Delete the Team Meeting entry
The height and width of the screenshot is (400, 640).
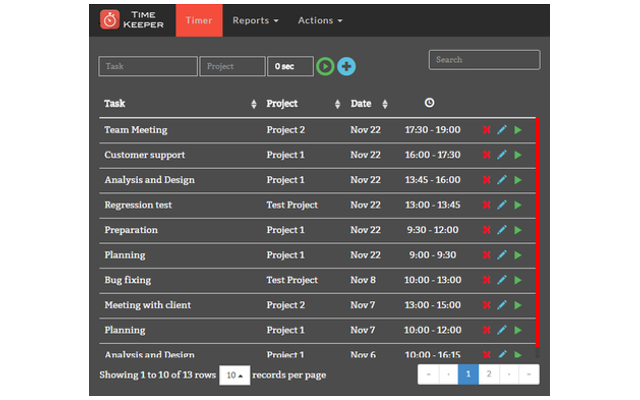coord(486,130)
